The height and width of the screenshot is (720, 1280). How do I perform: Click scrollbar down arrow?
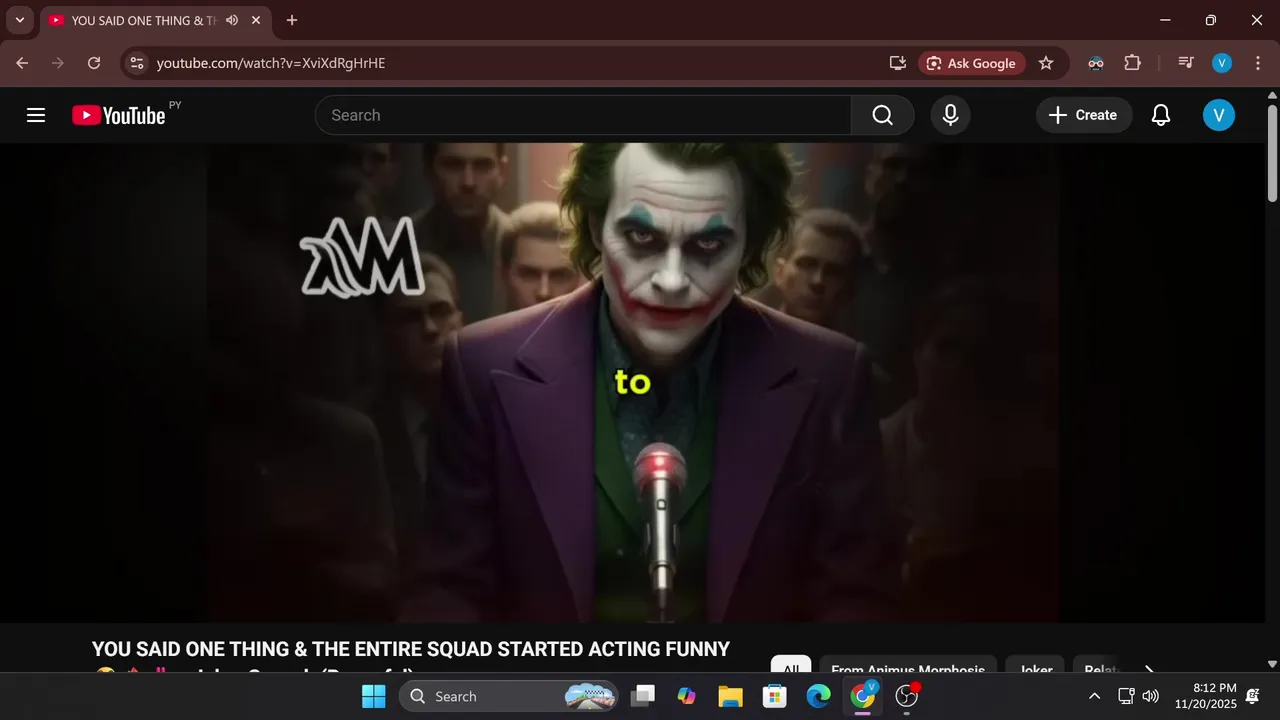(1272, 663)
